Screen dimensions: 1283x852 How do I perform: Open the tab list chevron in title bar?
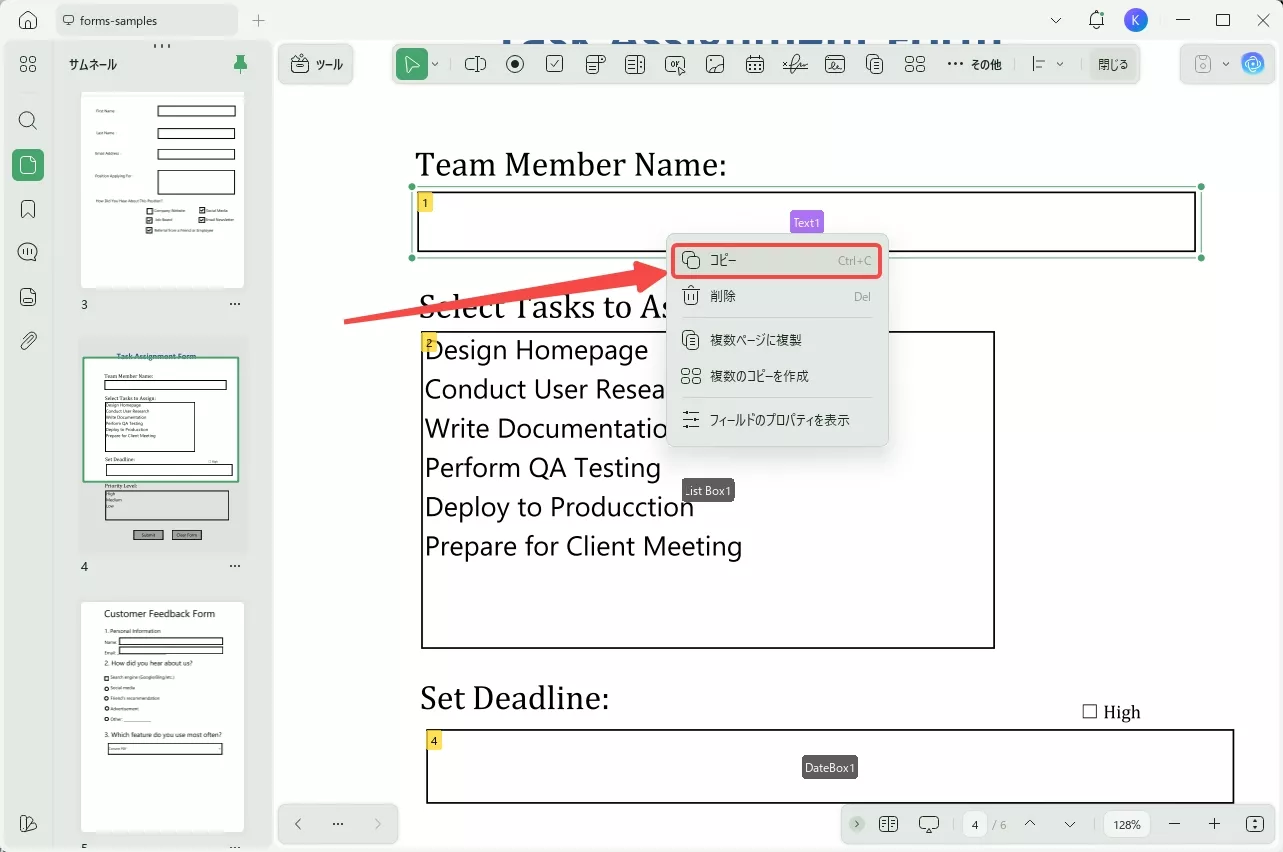[x=1057, y=20]
